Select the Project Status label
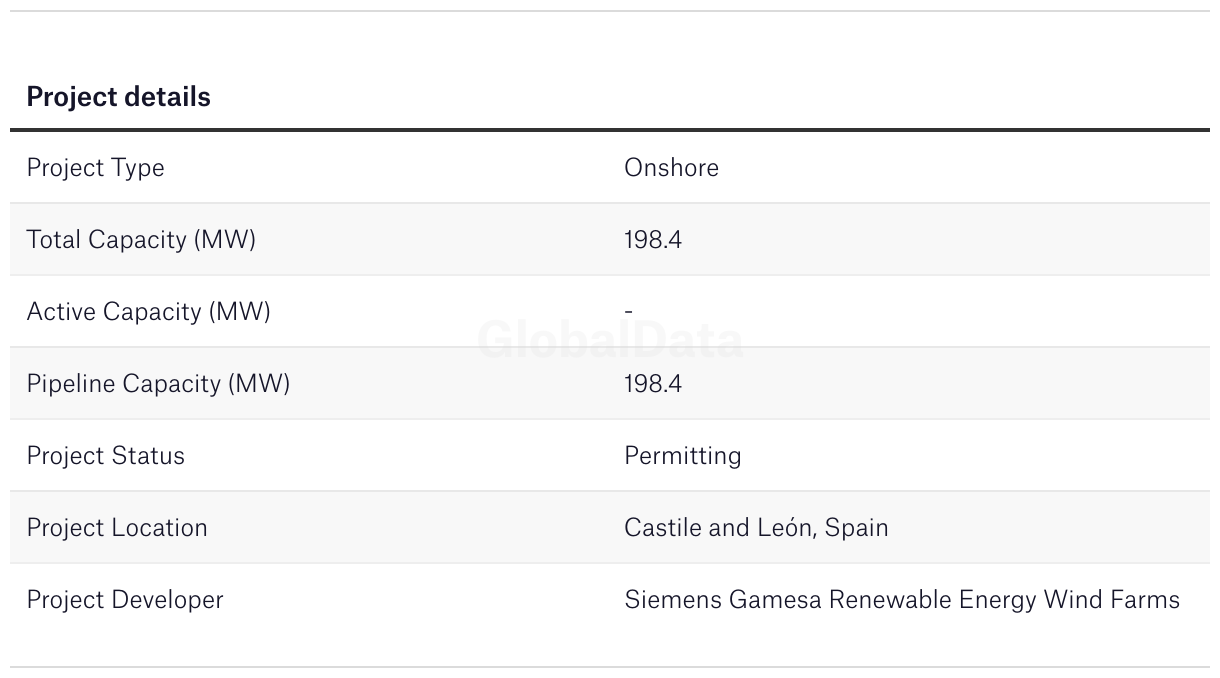Viewport: 1220px width, 678px height. tap(105, 456)
